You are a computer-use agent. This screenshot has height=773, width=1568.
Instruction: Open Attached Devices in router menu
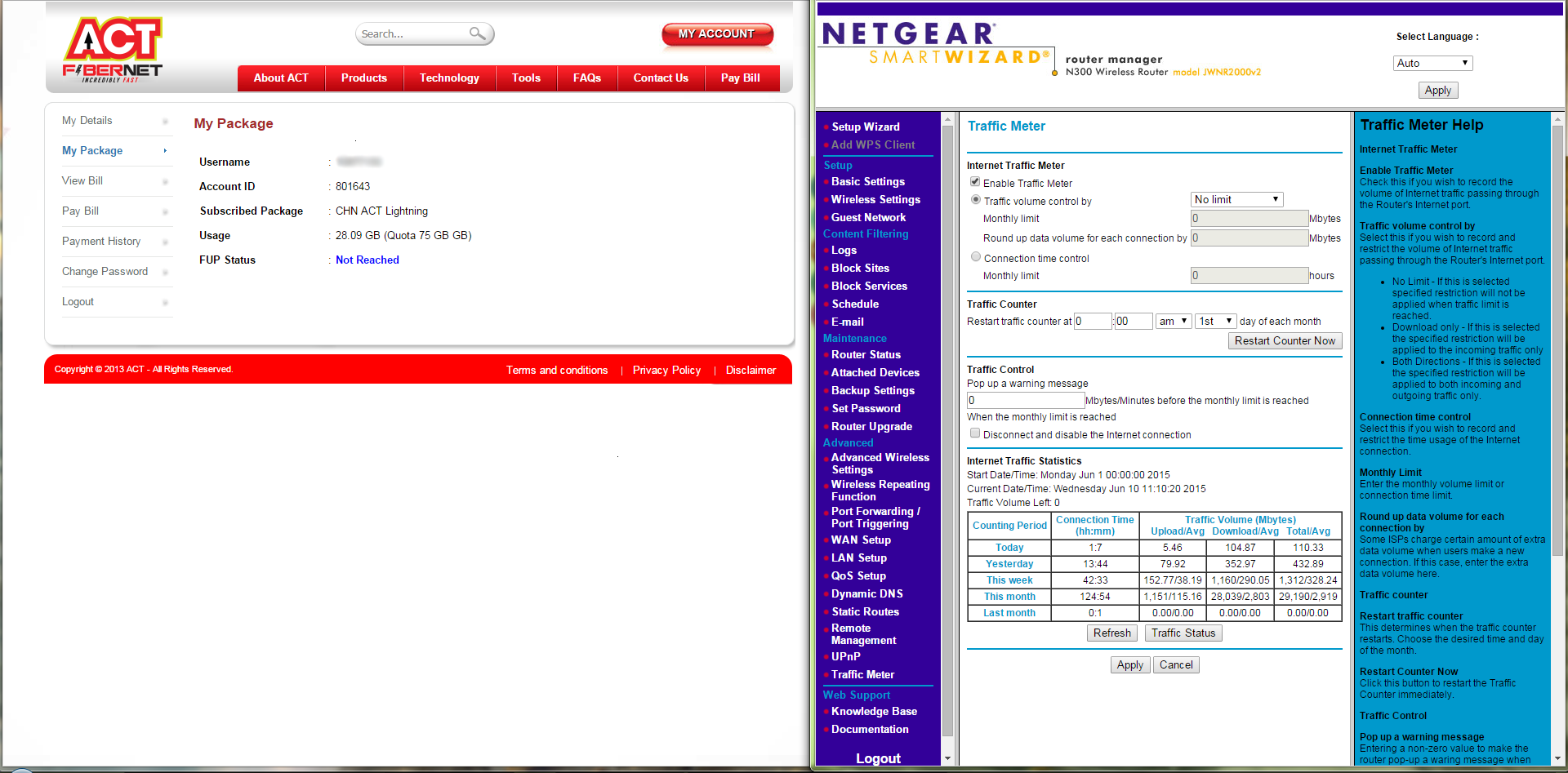(x=875, y=373)
